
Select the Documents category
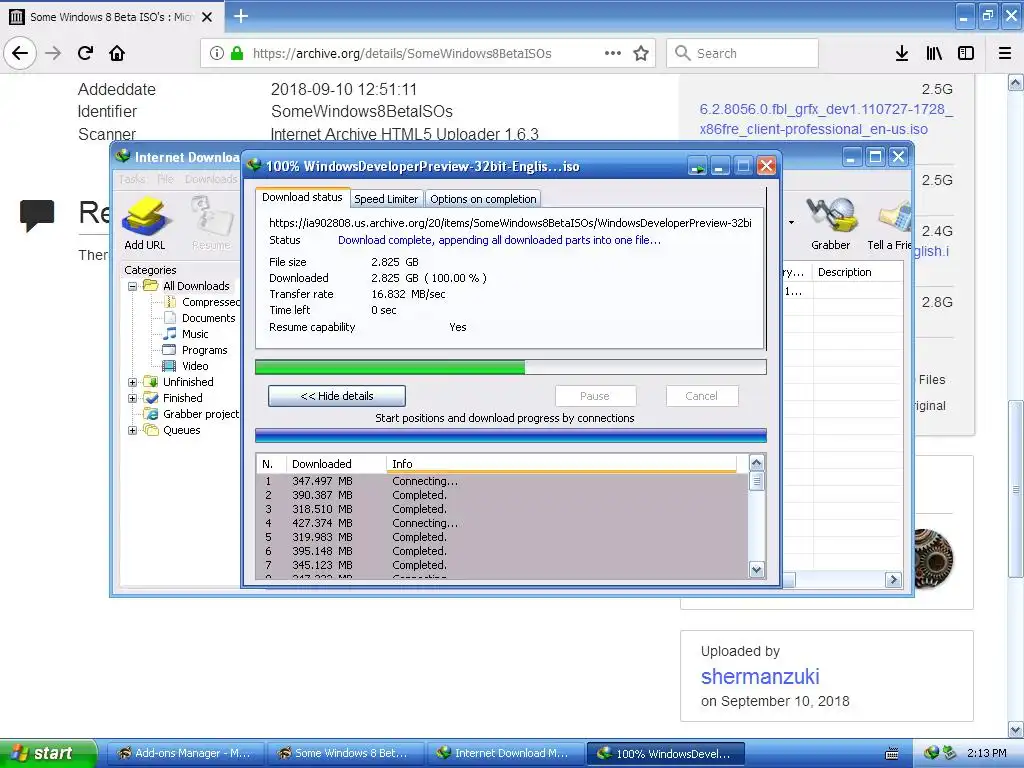[208, 318]
